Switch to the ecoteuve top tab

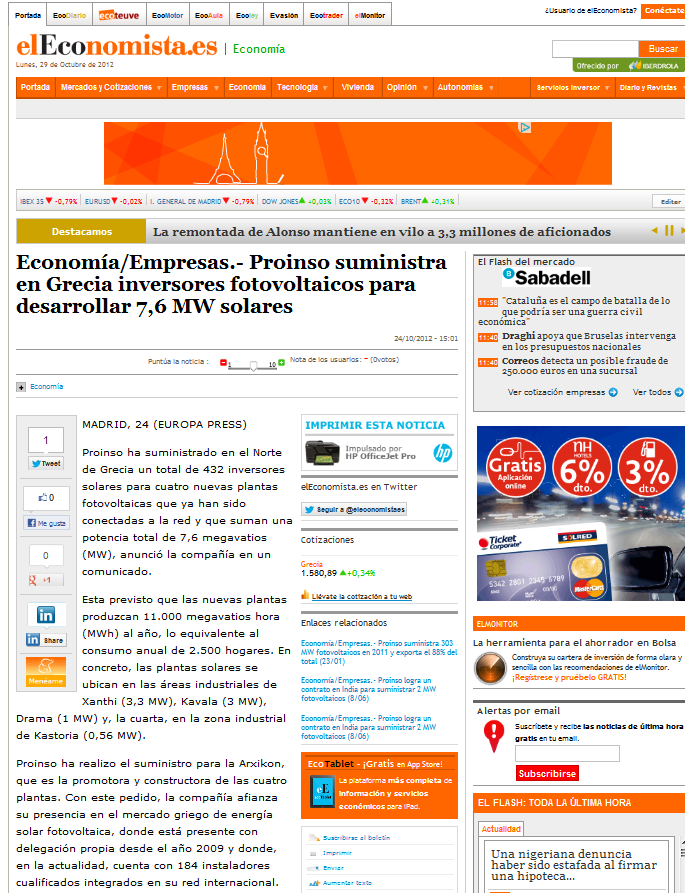pos(119,15)
